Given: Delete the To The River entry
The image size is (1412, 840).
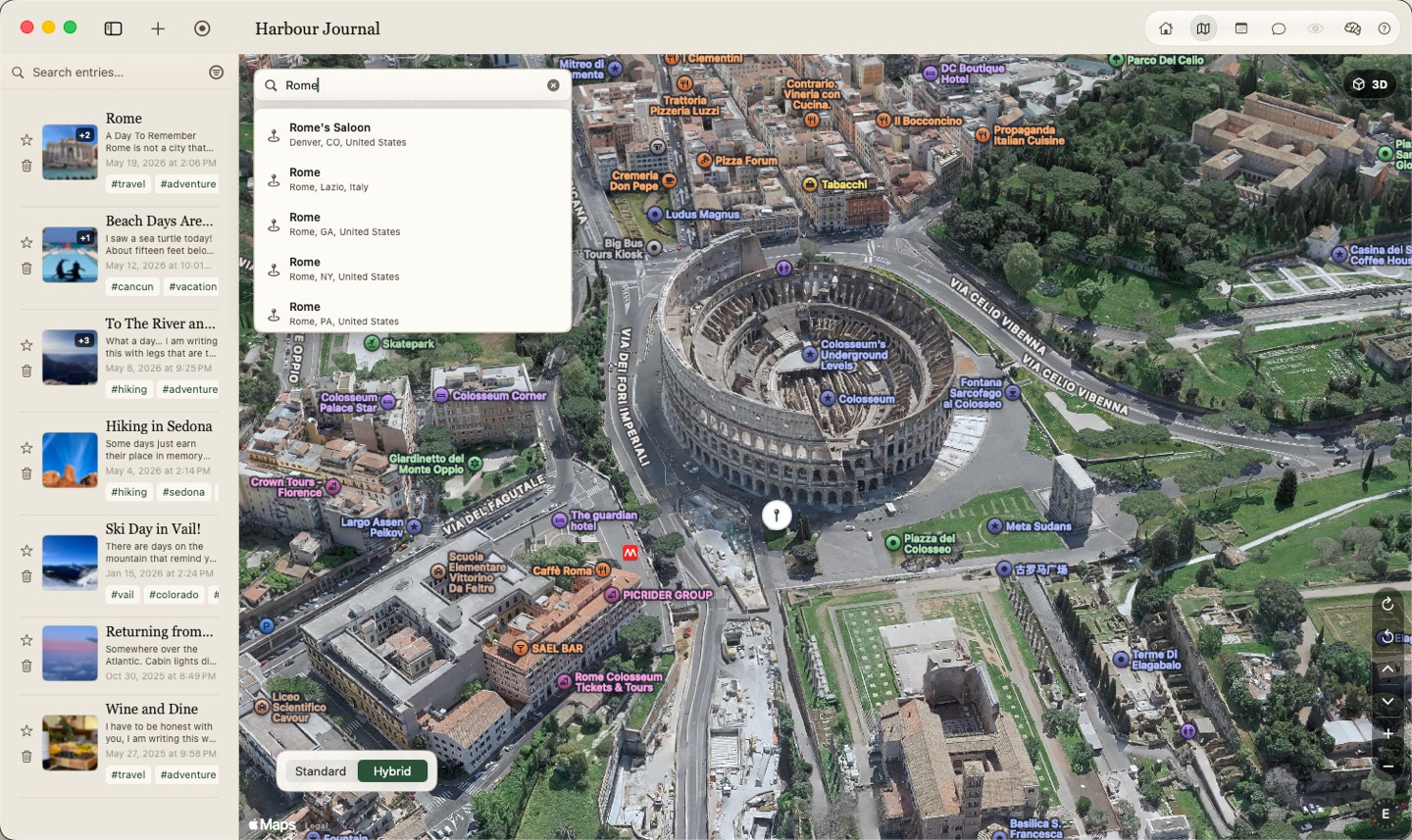Looking at the screenshot, I should (x=26, y=371).
